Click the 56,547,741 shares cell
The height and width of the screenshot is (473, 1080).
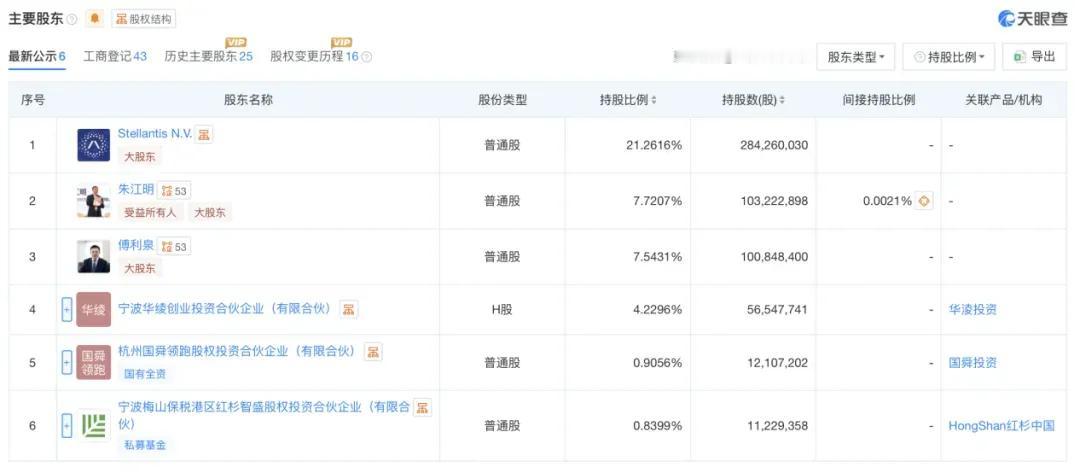coord(777,310)
